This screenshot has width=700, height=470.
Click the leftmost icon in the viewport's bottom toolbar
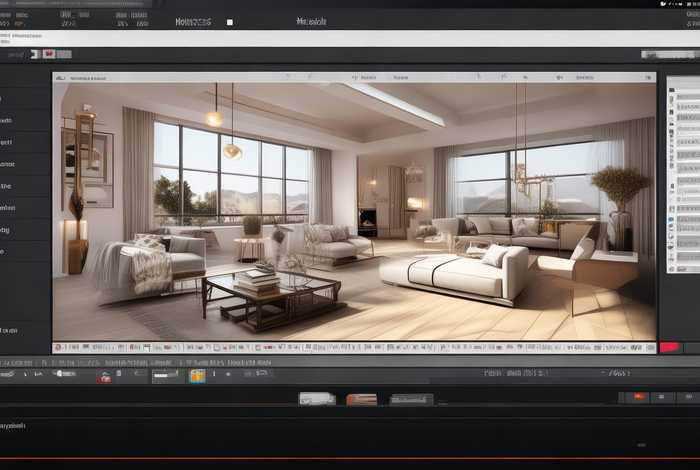pyautogui.click(x=60, y=347)
